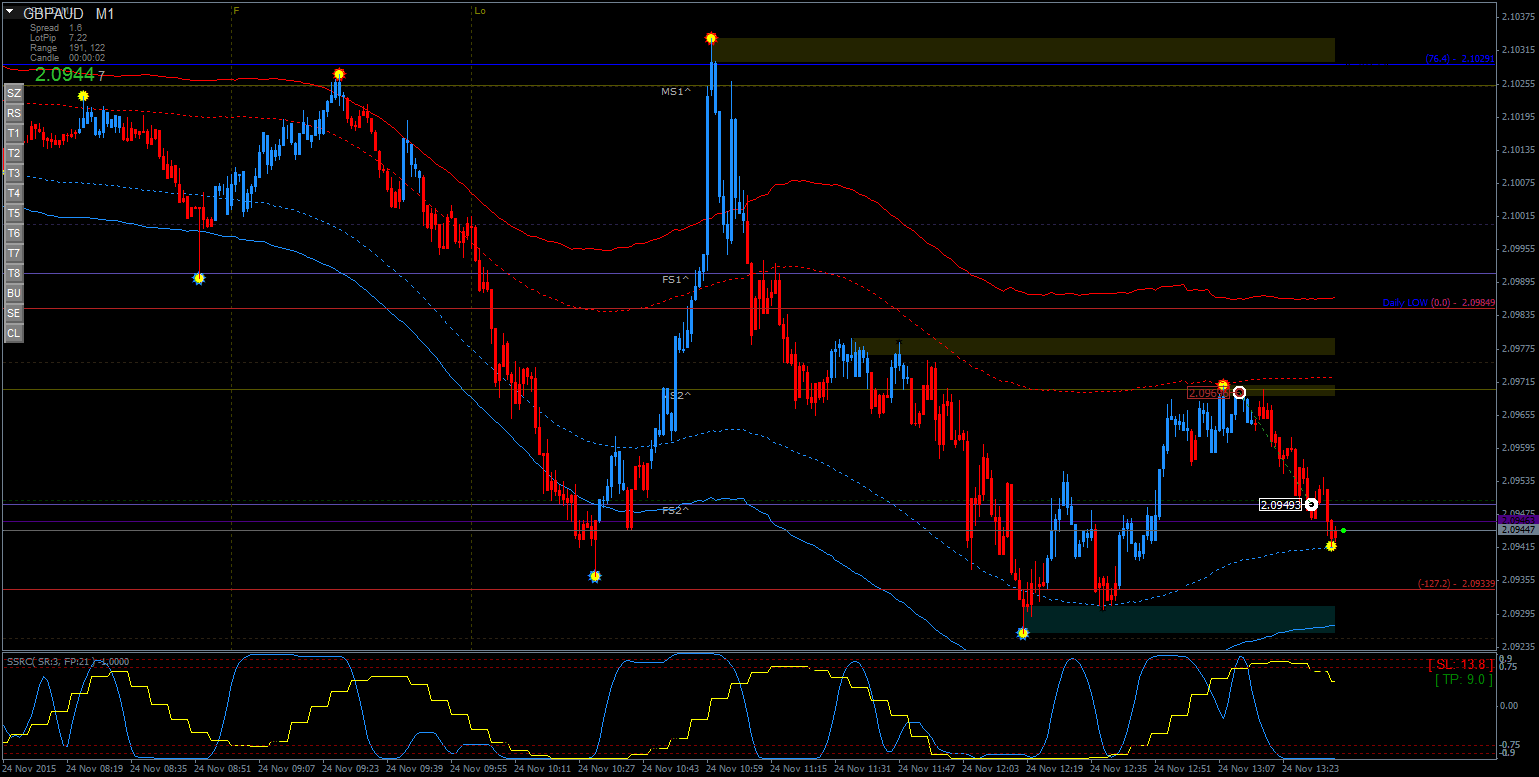Click the latest yellow marker below current candle

tap(1331, 545)
